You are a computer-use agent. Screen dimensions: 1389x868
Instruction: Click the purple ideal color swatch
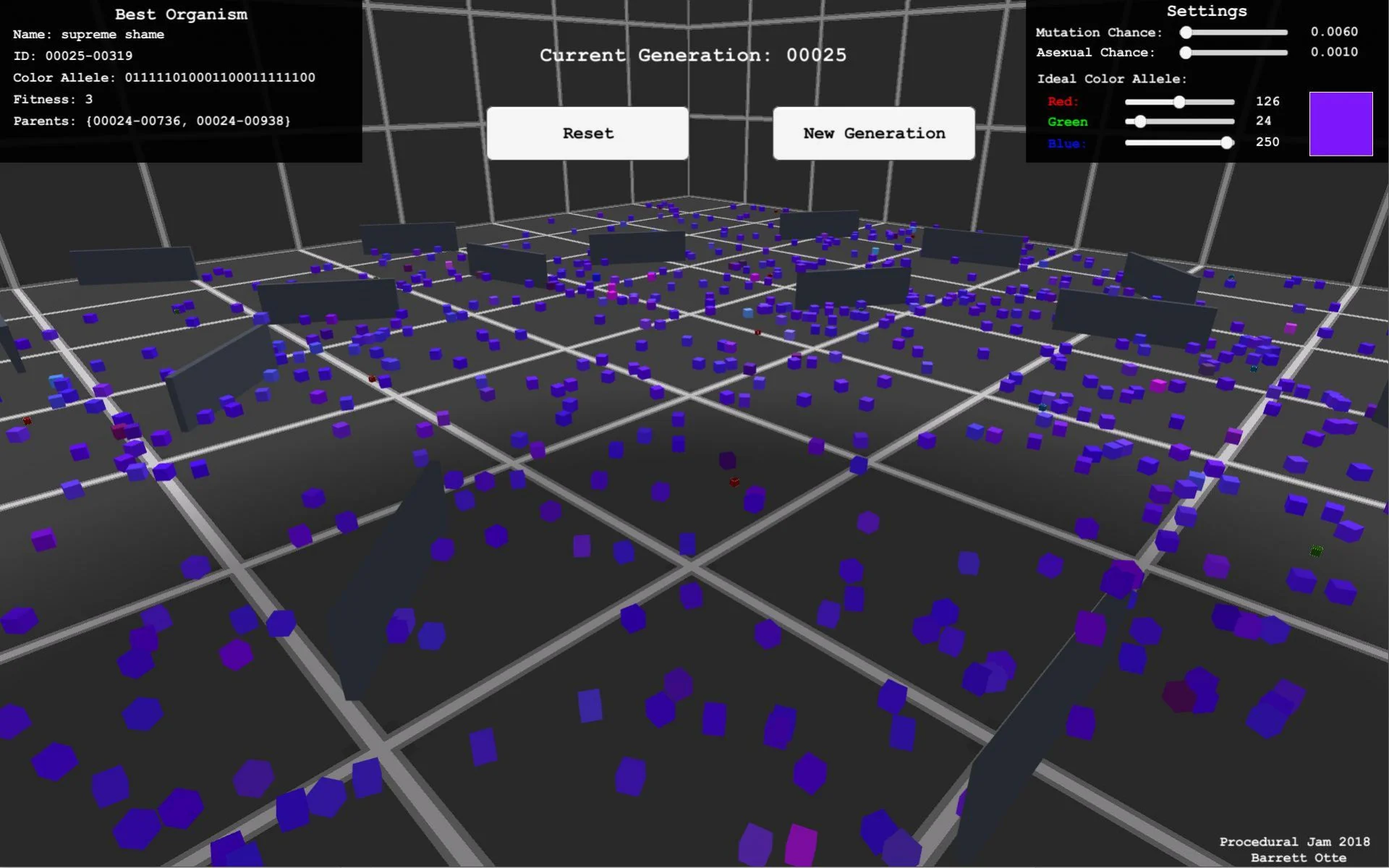tap(1341, 124)
